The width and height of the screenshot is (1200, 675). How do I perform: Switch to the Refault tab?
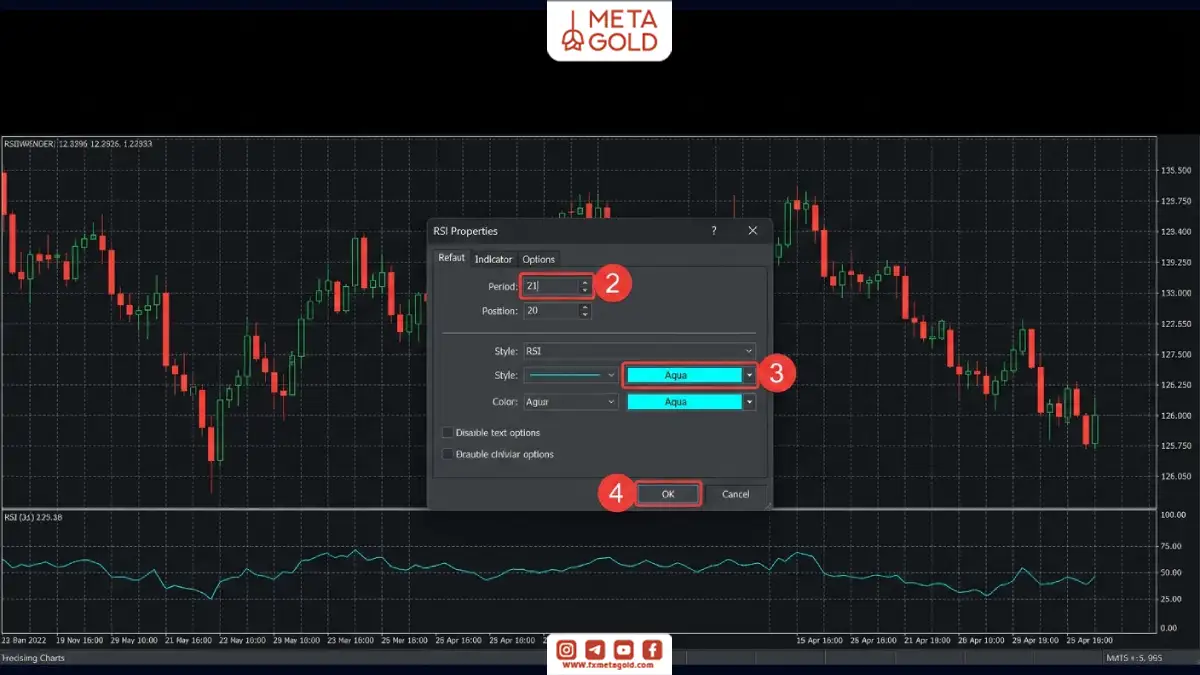click(451, 258)
